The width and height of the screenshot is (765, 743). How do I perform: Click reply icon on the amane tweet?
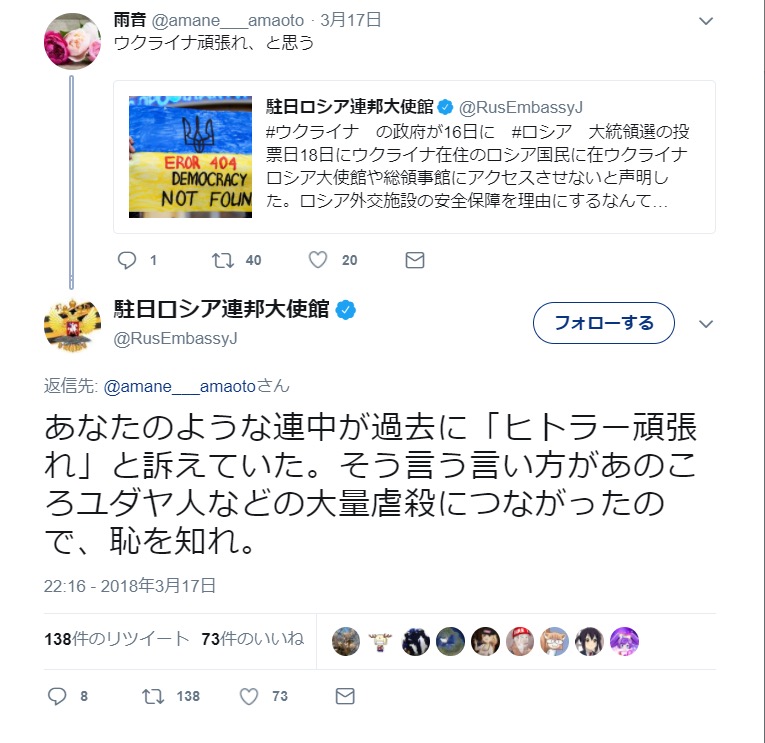pyautogui.click(x=127, y=260)
